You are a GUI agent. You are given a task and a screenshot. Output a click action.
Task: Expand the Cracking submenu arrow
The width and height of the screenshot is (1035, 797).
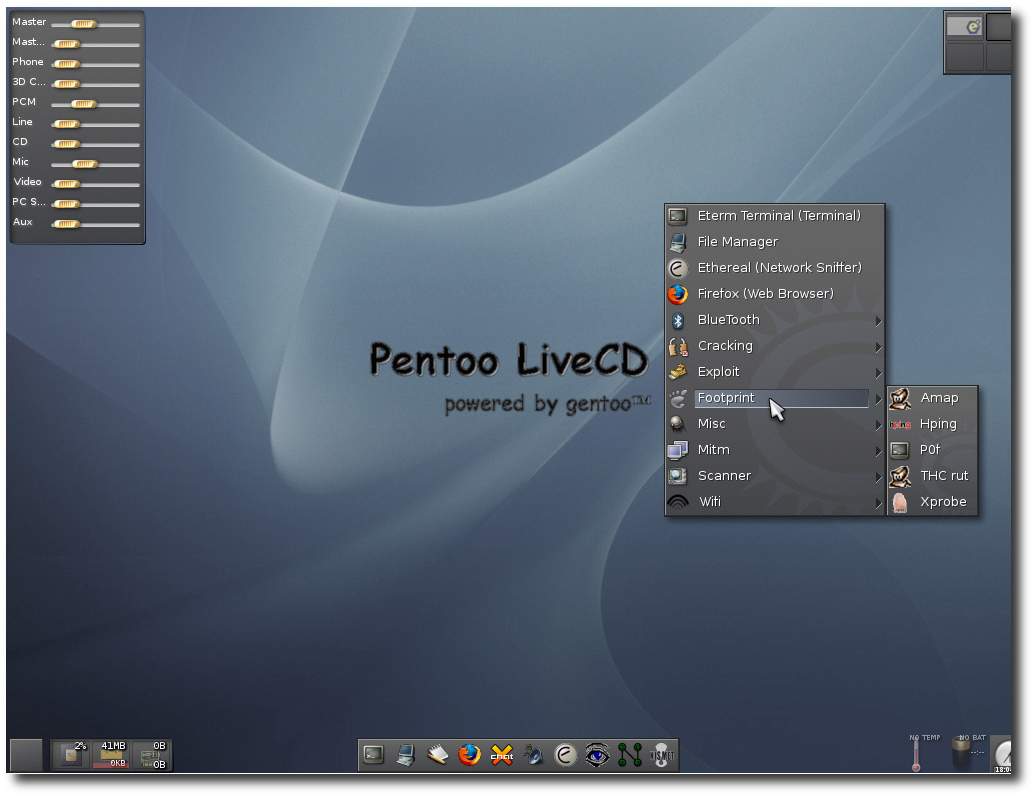[878, 347]
